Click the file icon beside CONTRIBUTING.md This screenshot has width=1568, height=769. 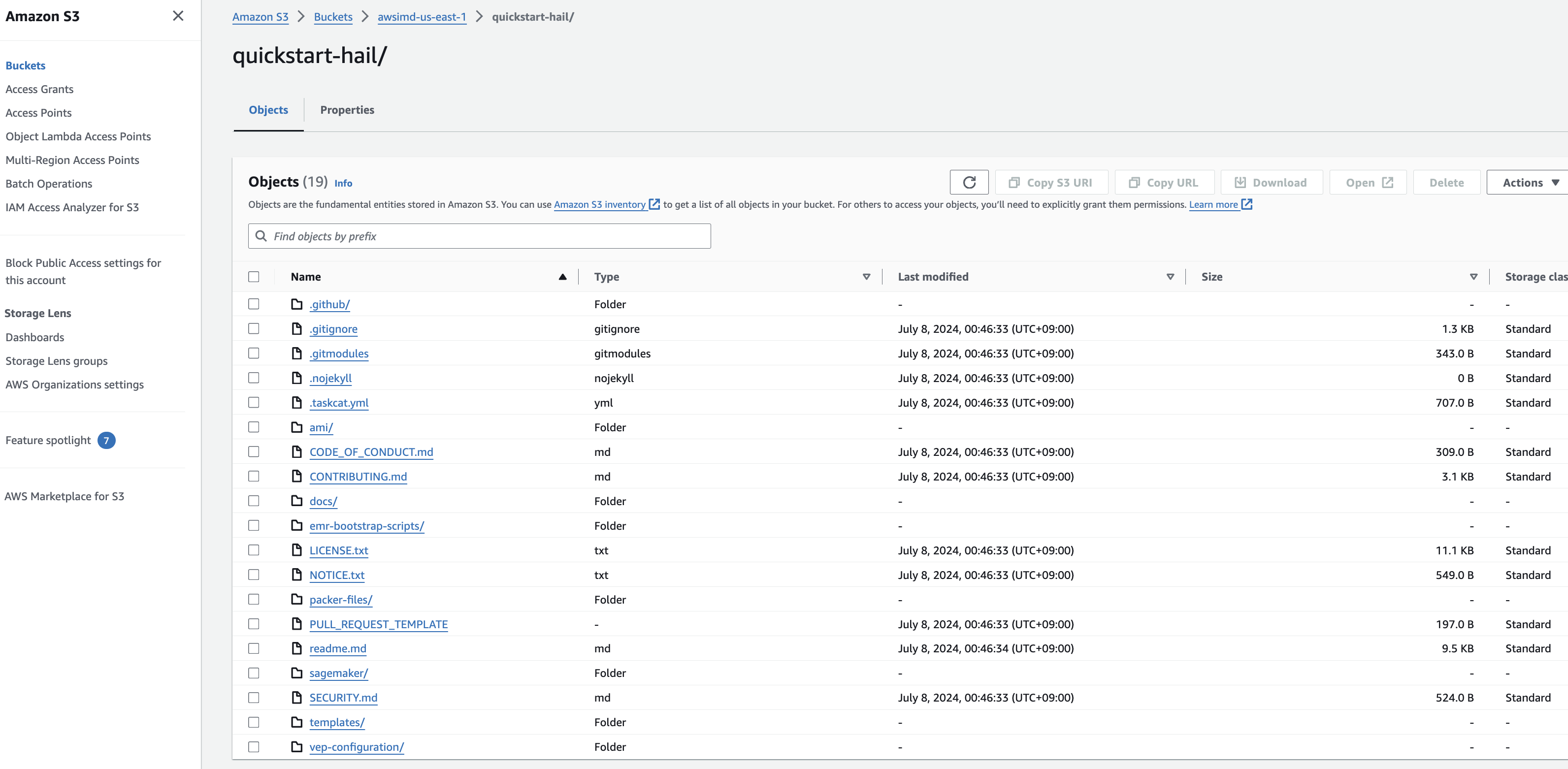click(296, 477)
